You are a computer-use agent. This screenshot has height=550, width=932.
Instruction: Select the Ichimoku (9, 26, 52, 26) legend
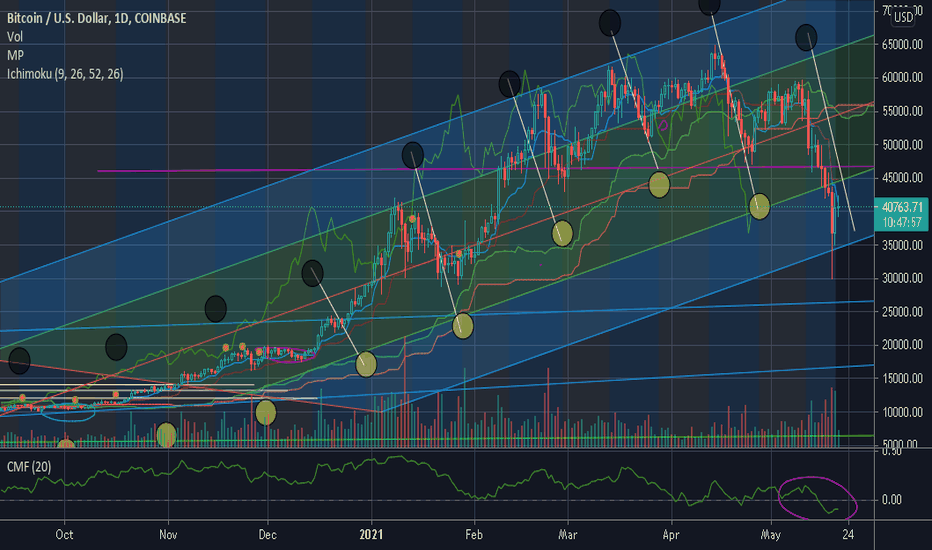pos(65,74)
